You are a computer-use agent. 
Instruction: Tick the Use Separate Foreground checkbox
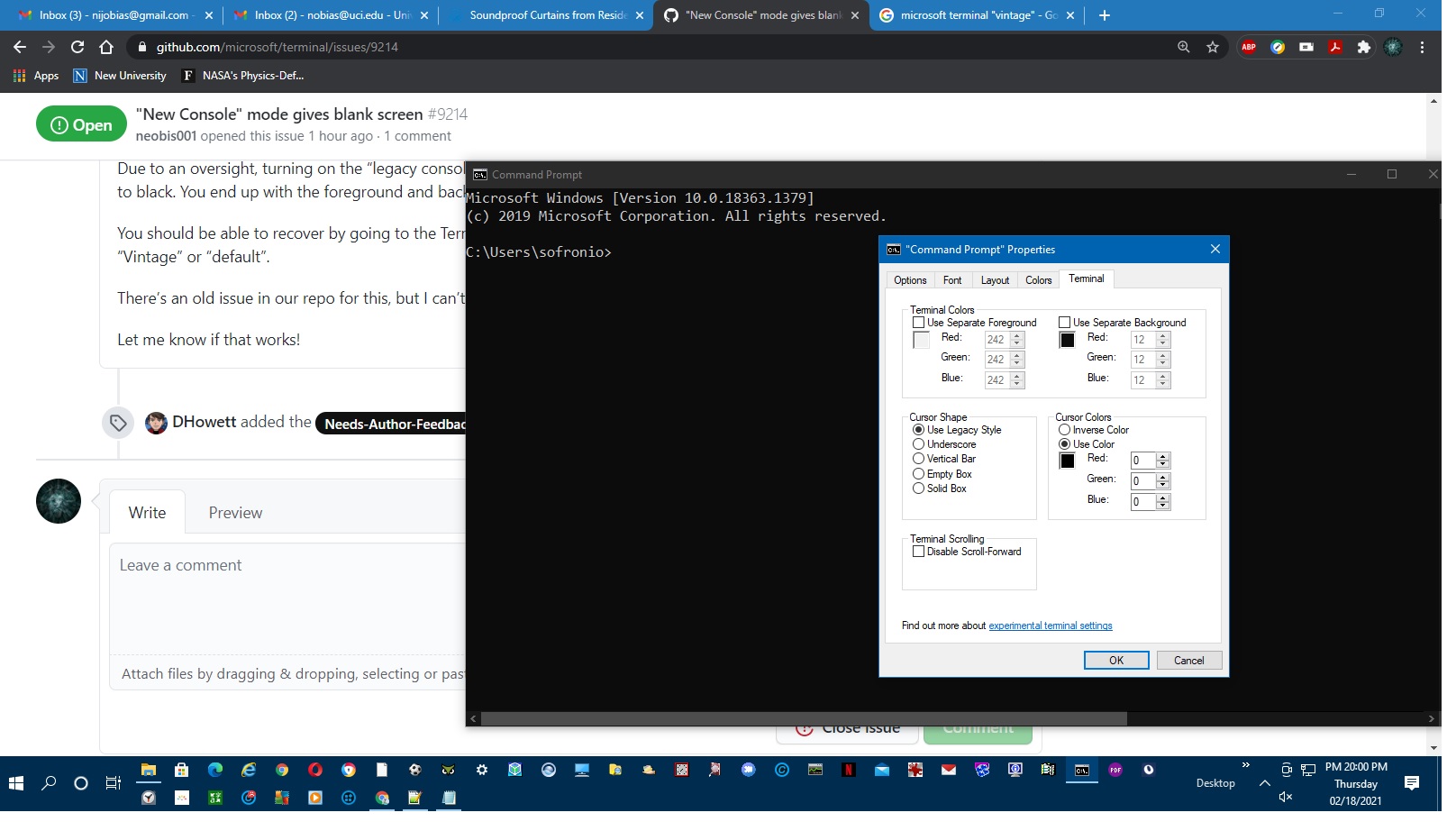pos(918,323)
